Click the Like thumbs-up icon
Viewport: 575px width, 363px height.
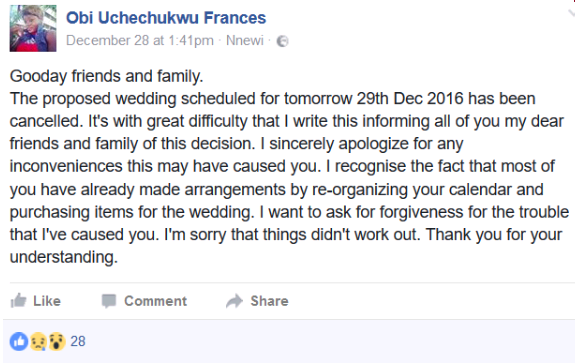pyautogui.click(x=18, y=301)
